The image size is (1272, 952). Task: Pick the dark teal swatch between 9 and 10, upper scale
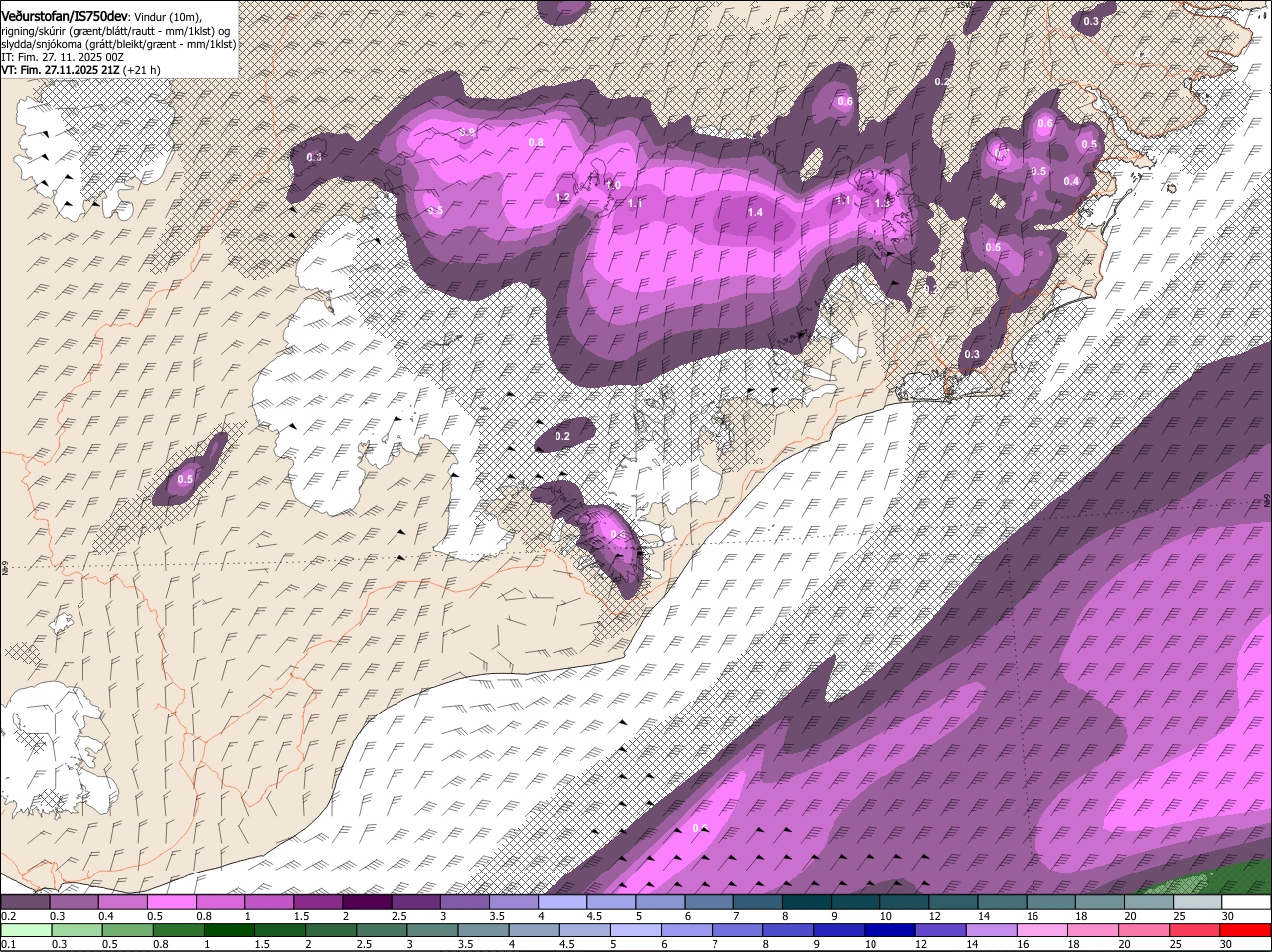click(x=856, y=902)
